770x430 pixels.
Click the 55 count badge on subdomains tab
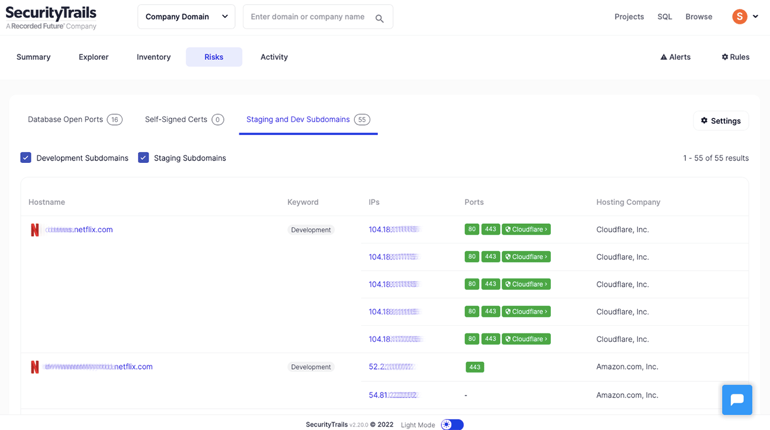coord(362,120)
